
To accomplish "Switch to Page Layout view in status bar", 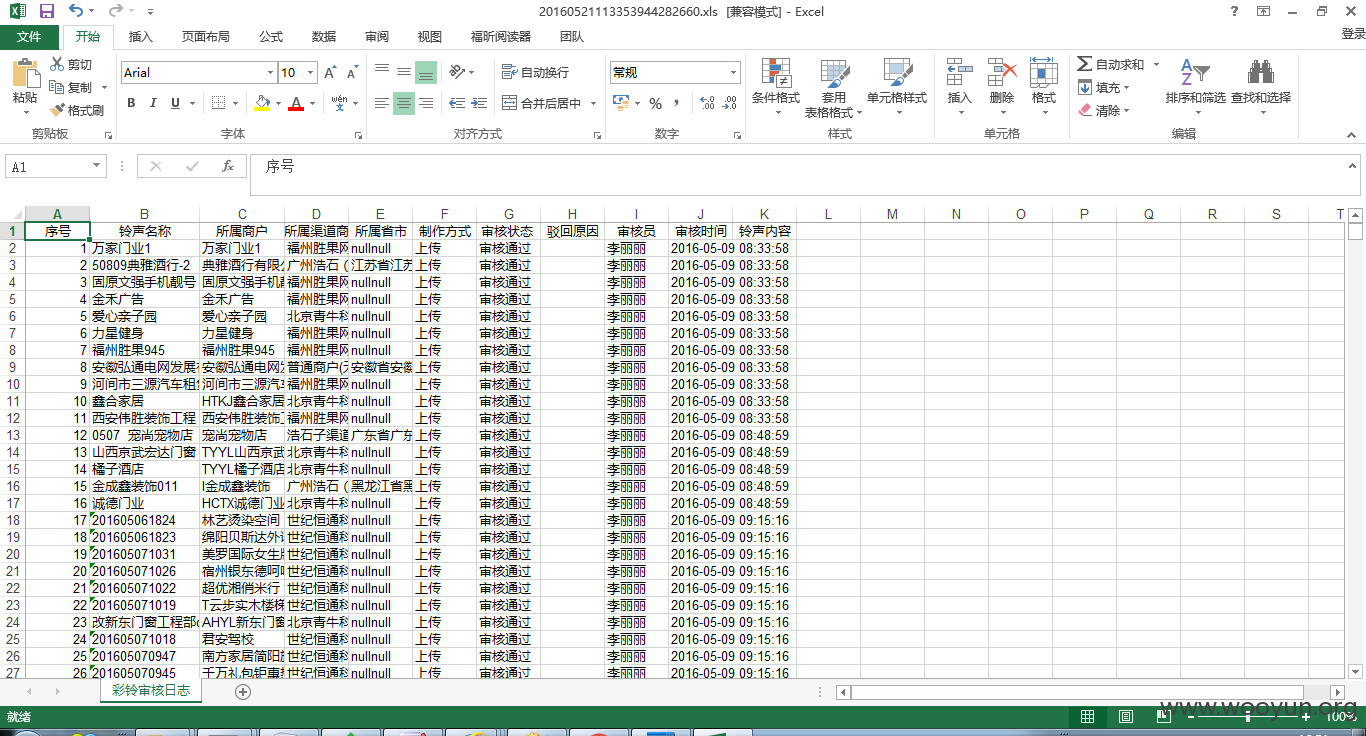I will pos(1126,716).
